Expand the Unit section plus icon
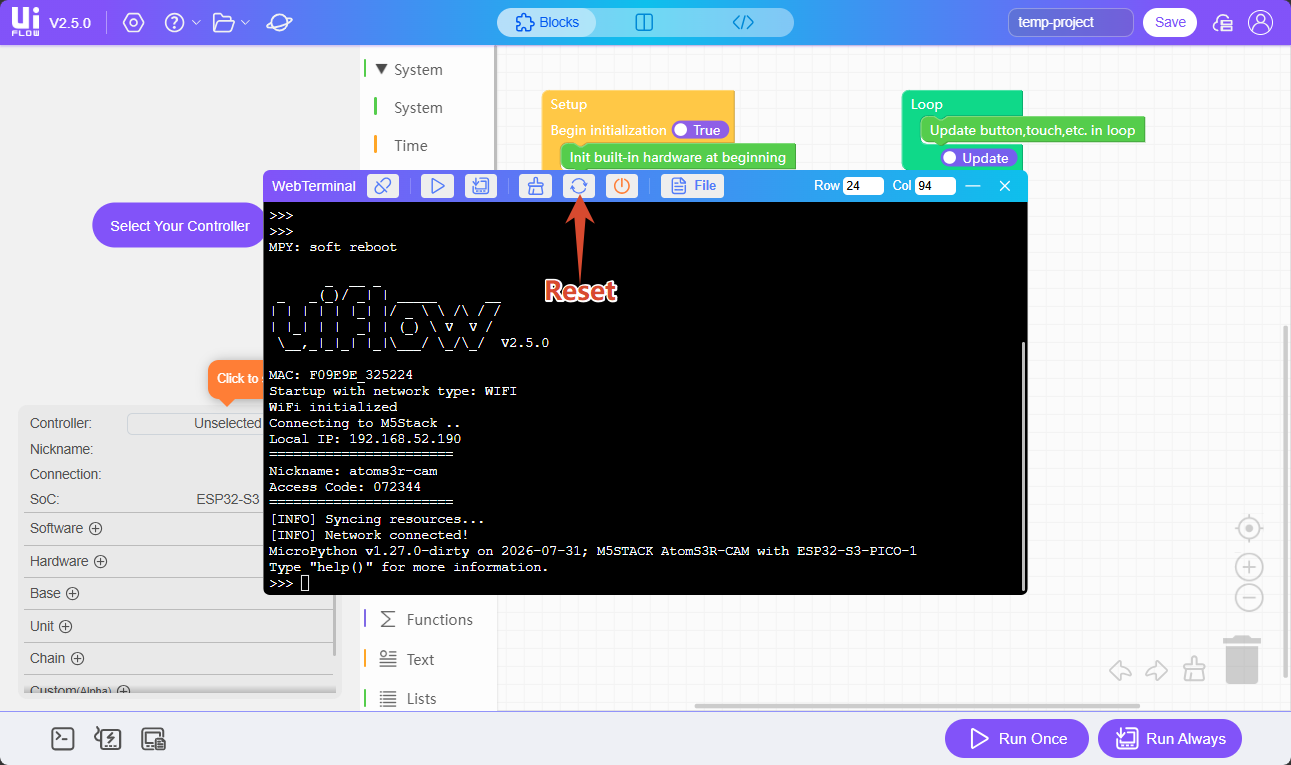Screen dimensions: 1291x765 pyautogui.click(x=66, y=626)
